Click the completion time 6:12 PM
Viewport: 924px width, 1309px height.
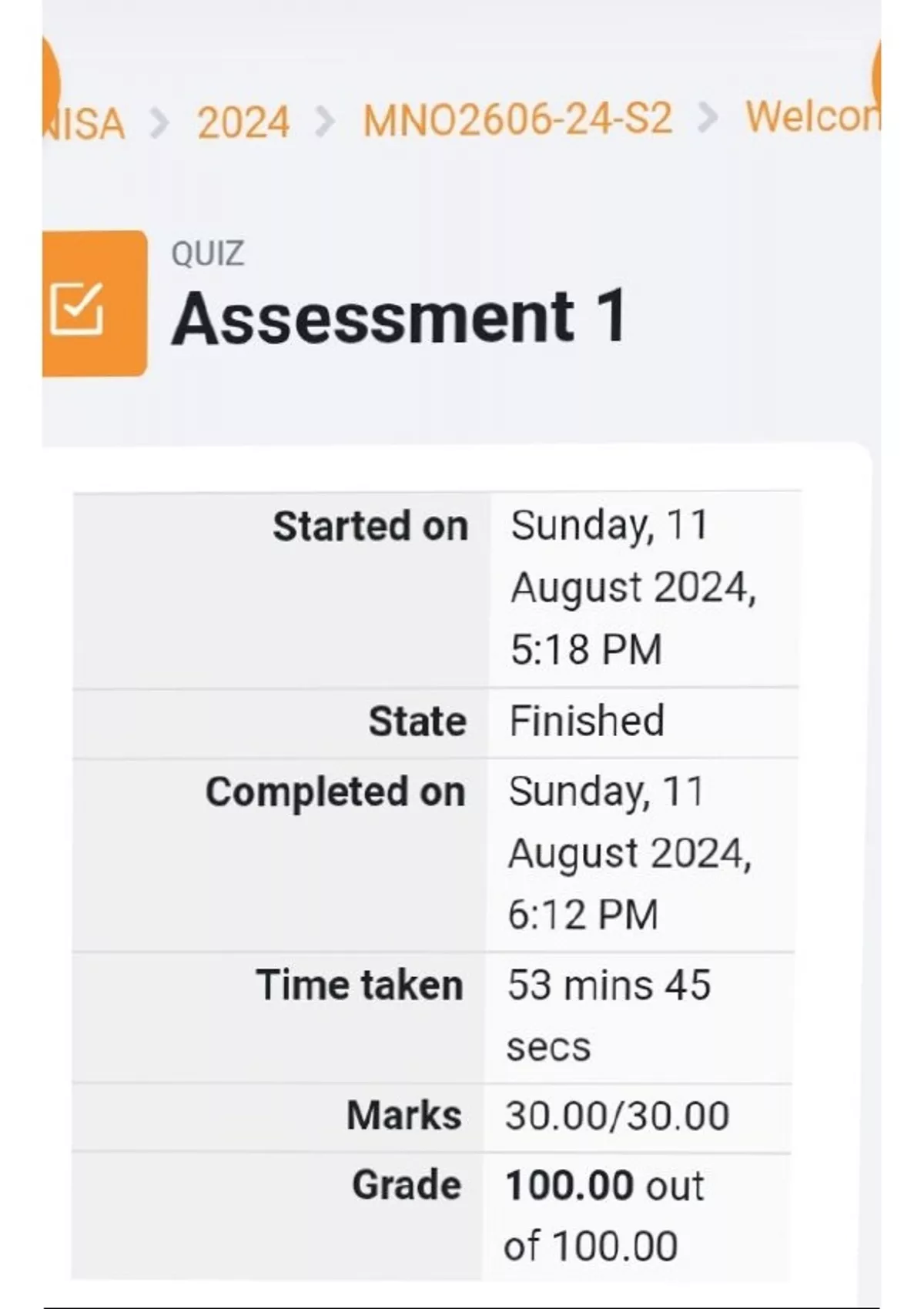583,915
